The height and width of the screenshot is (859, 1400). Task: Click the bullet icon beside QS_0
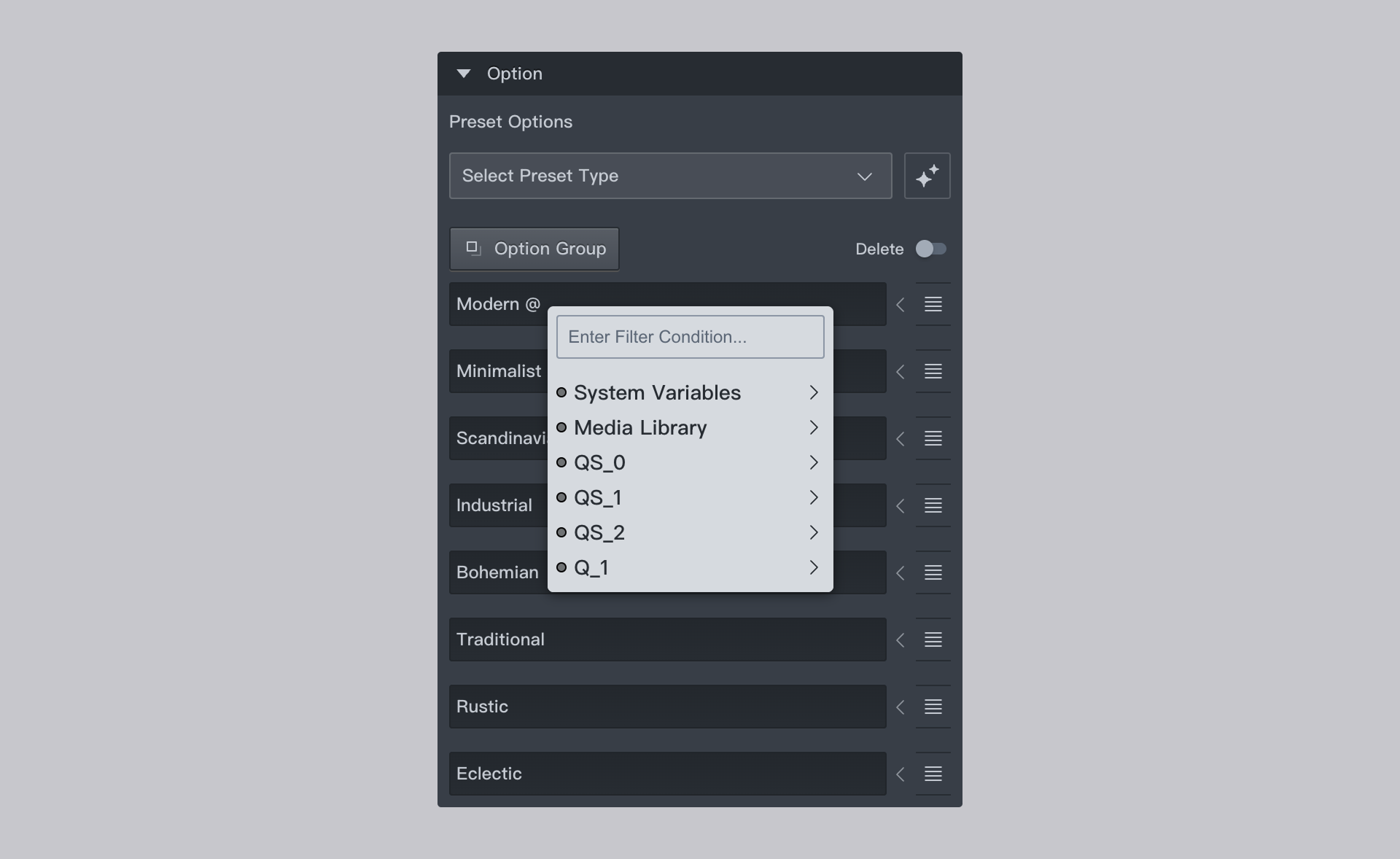pyautogui.click(x=561, y=462)
